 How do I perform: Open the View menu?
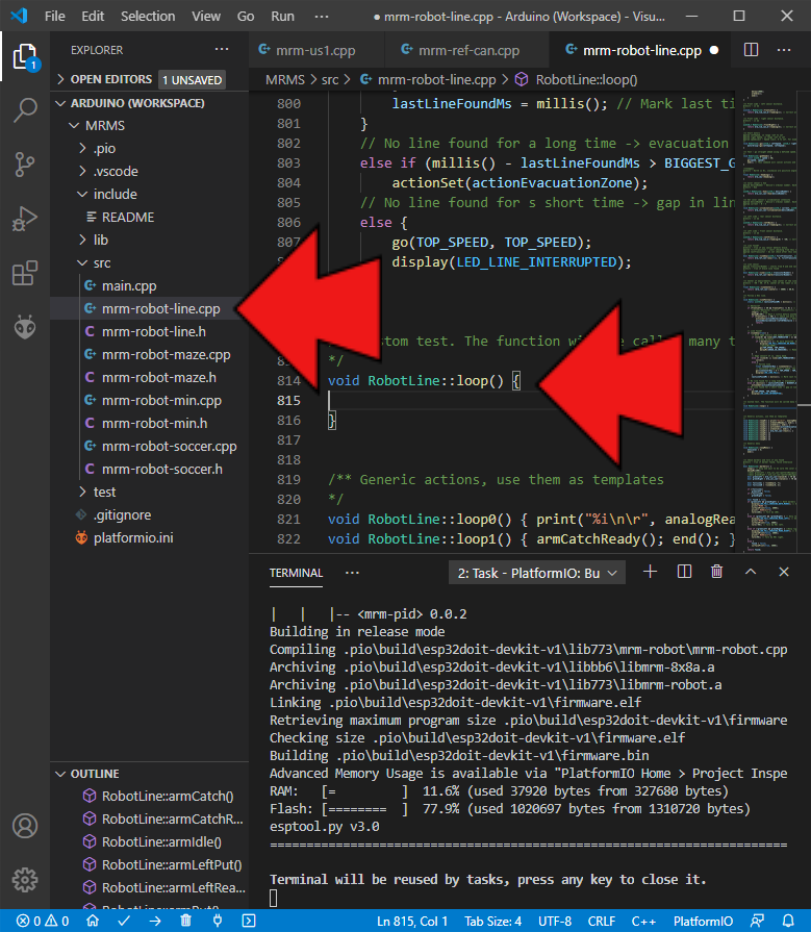tap(206, 16)
